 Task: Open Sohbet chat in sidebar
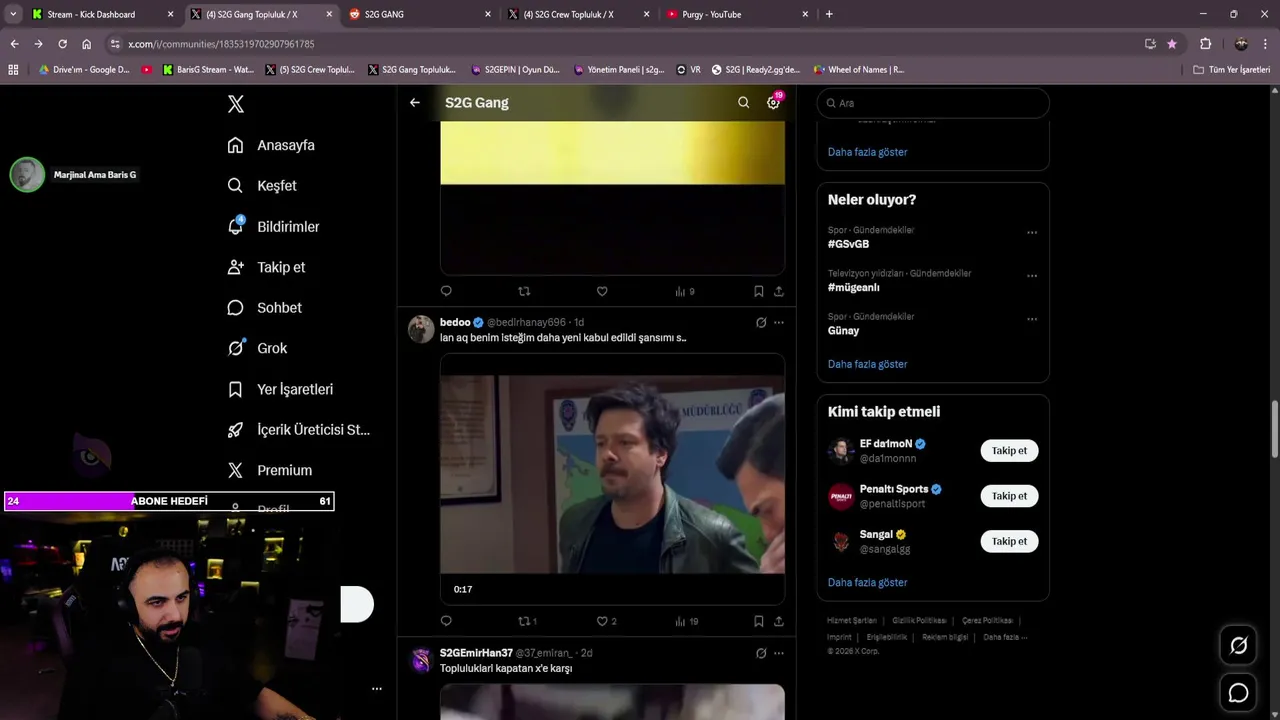pos(264,308)
